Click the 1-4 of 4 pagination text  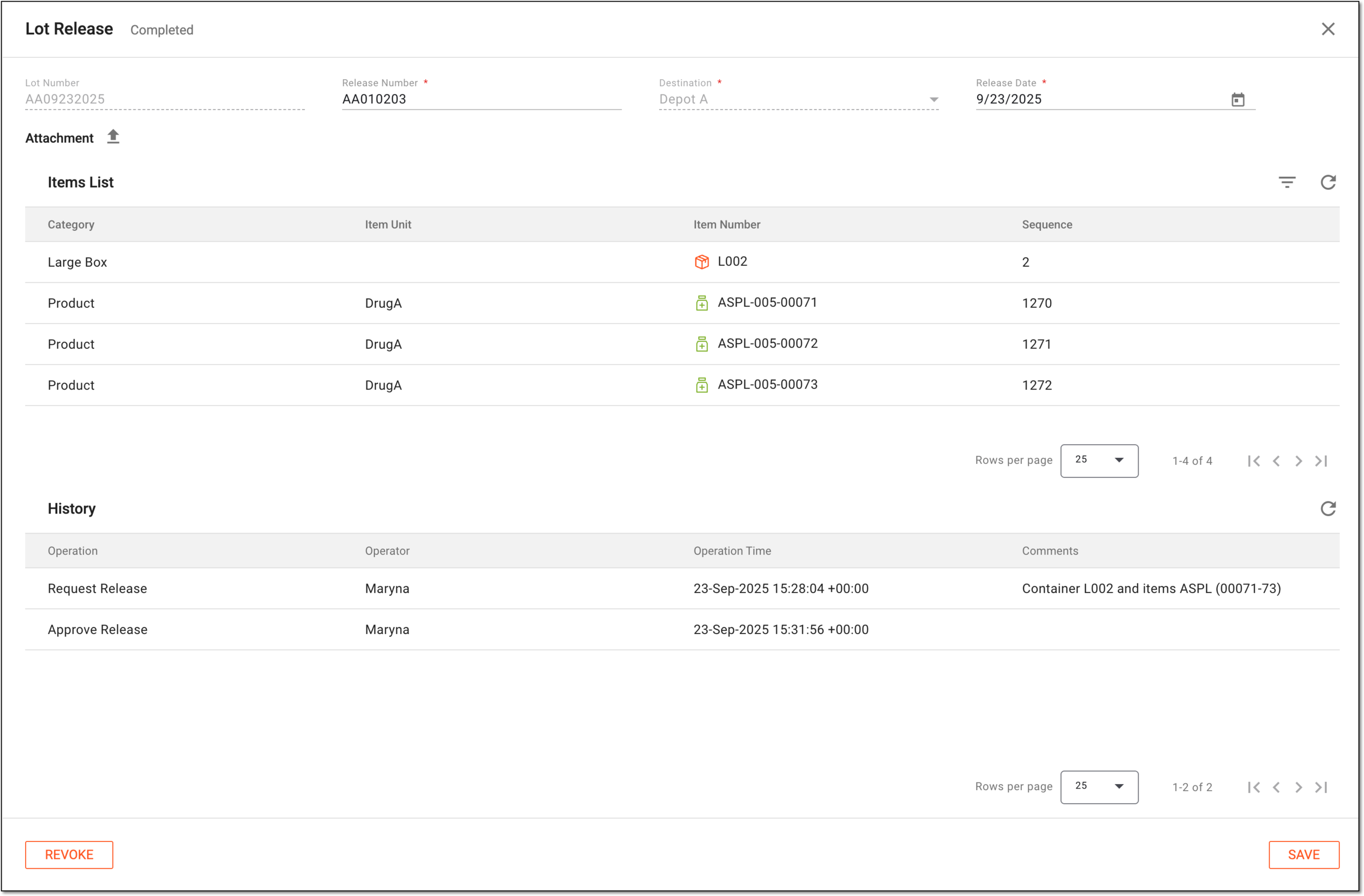(x=1192, y=461)
